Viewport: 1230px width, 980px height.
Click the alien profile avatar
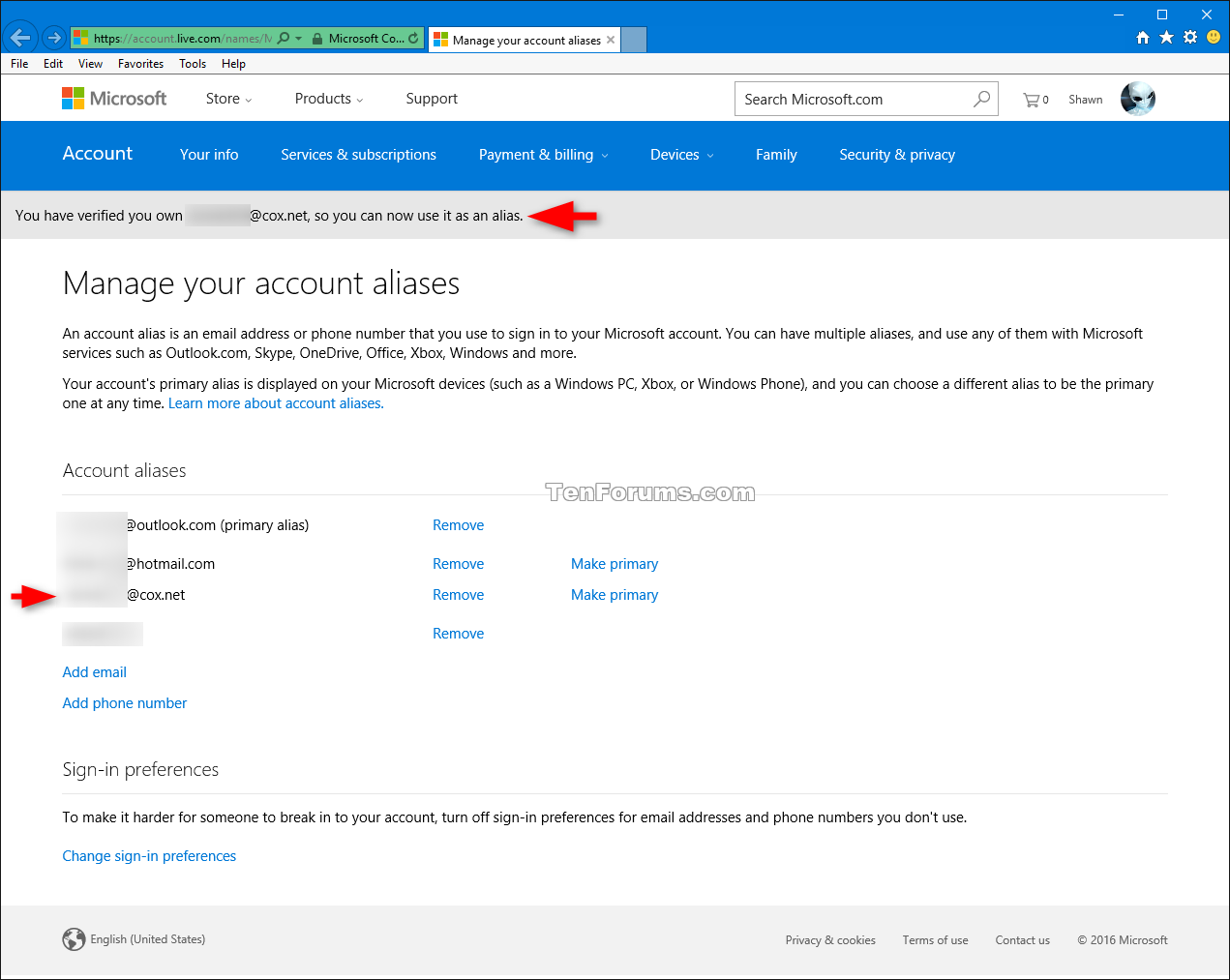[1138, 99]
